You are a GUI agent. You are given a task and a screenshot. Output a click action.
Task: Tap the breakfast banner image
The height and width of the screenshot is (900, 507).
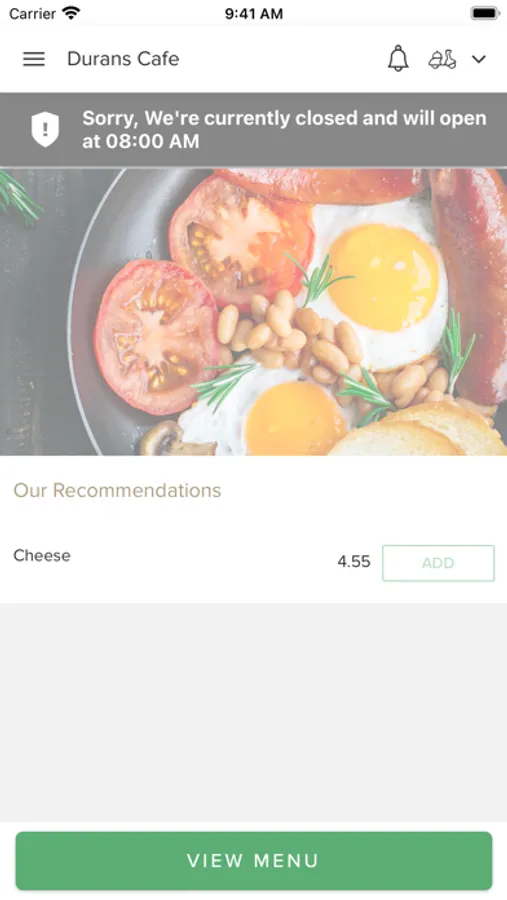coord(253,312)
